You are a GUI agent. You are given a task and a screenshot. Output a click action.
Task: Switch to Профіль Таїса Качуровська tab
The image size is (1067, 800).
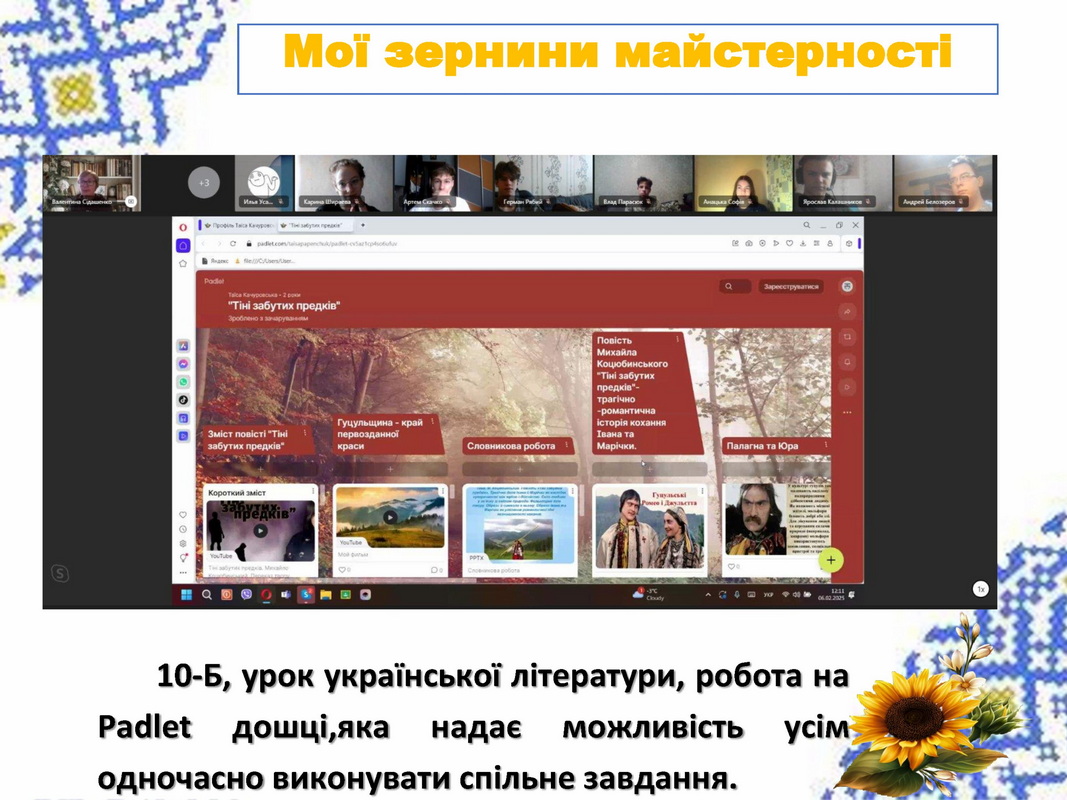pyautogui.click(x=240, y=225)
